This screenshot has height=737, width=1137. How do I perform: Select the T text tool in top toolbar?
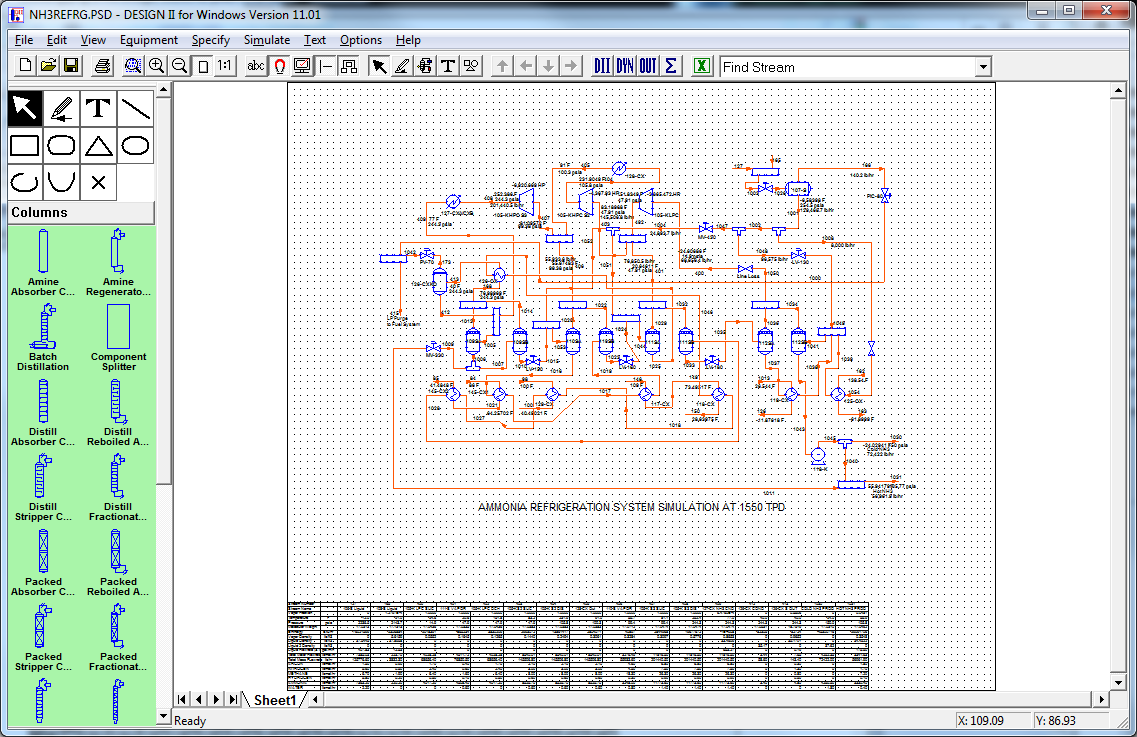point(448,66)
